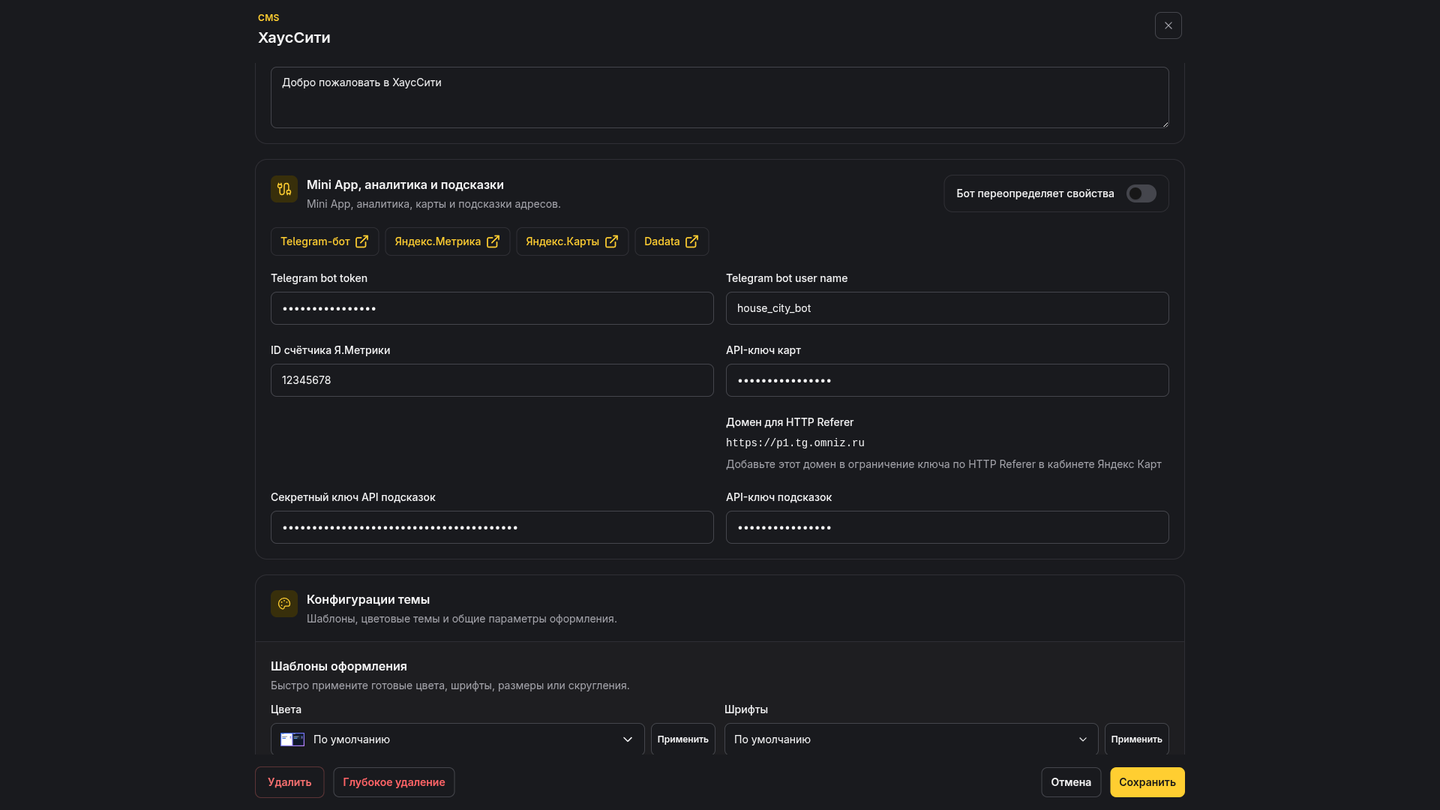The image size is (1440, 810).
Task: Open the Шрифты template dropdown
Action: coord(911,740)
